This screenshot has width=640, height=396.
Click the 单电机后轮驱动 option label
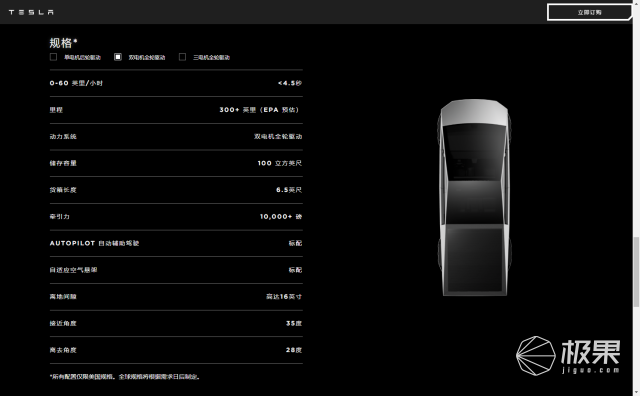(82, 58)
